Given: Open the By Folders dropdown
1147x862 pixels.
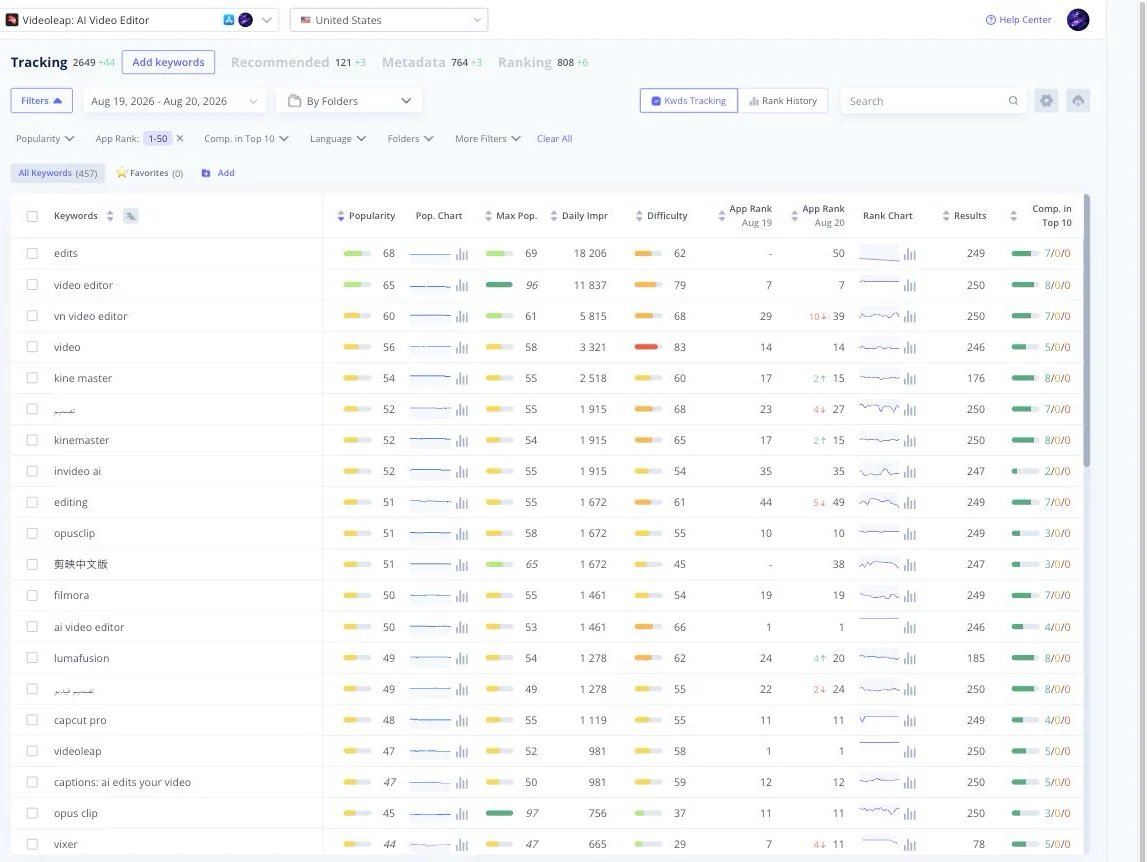Looking at the screenshot, I should coord(349,101).
